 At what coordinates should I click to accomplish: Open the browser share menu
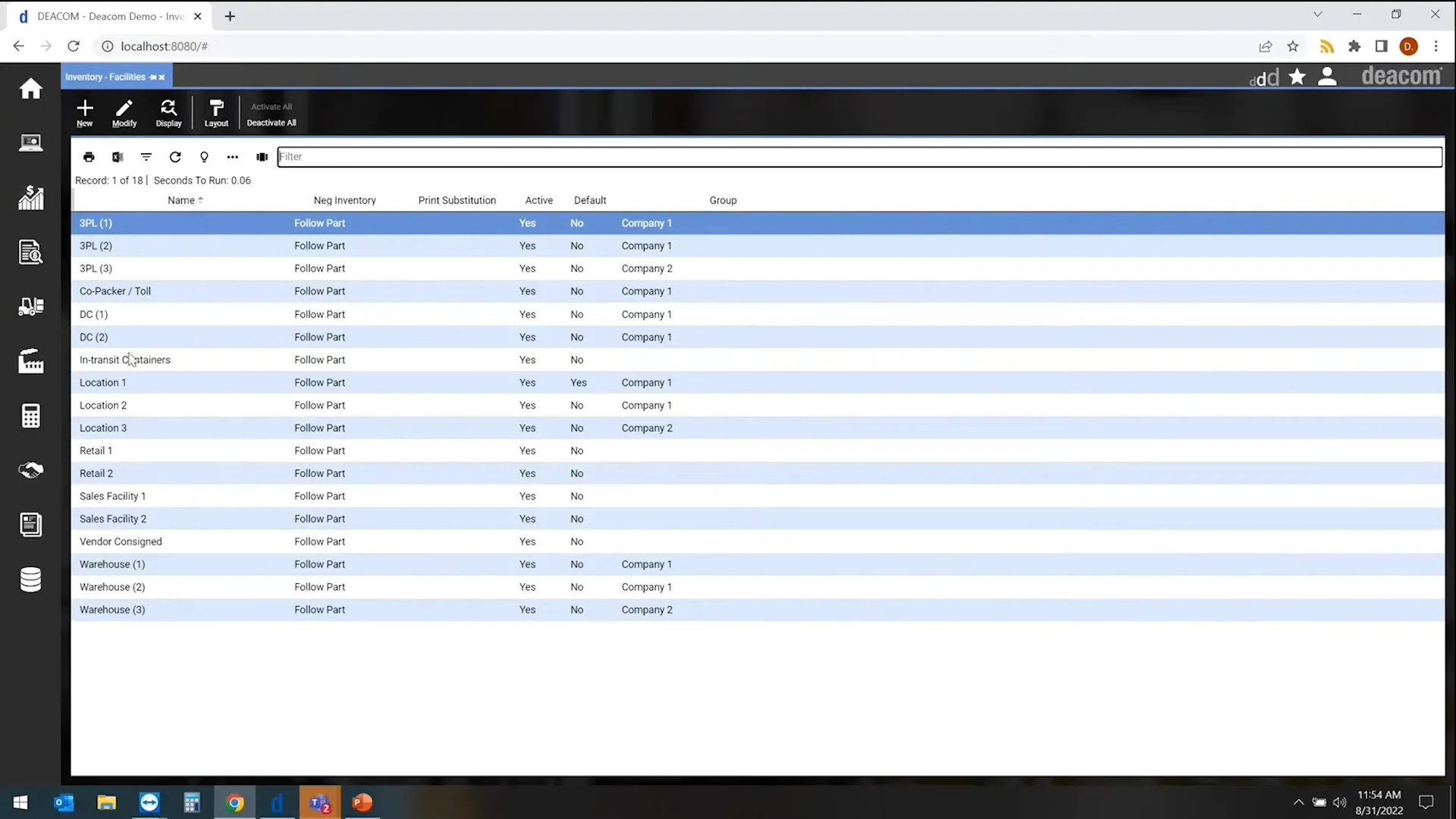tap(1266, 46)
